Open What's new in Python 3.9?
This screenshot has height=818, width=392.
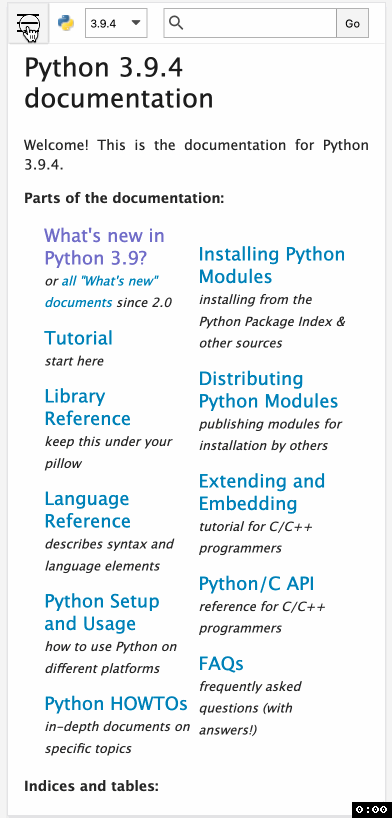(104, 247)
